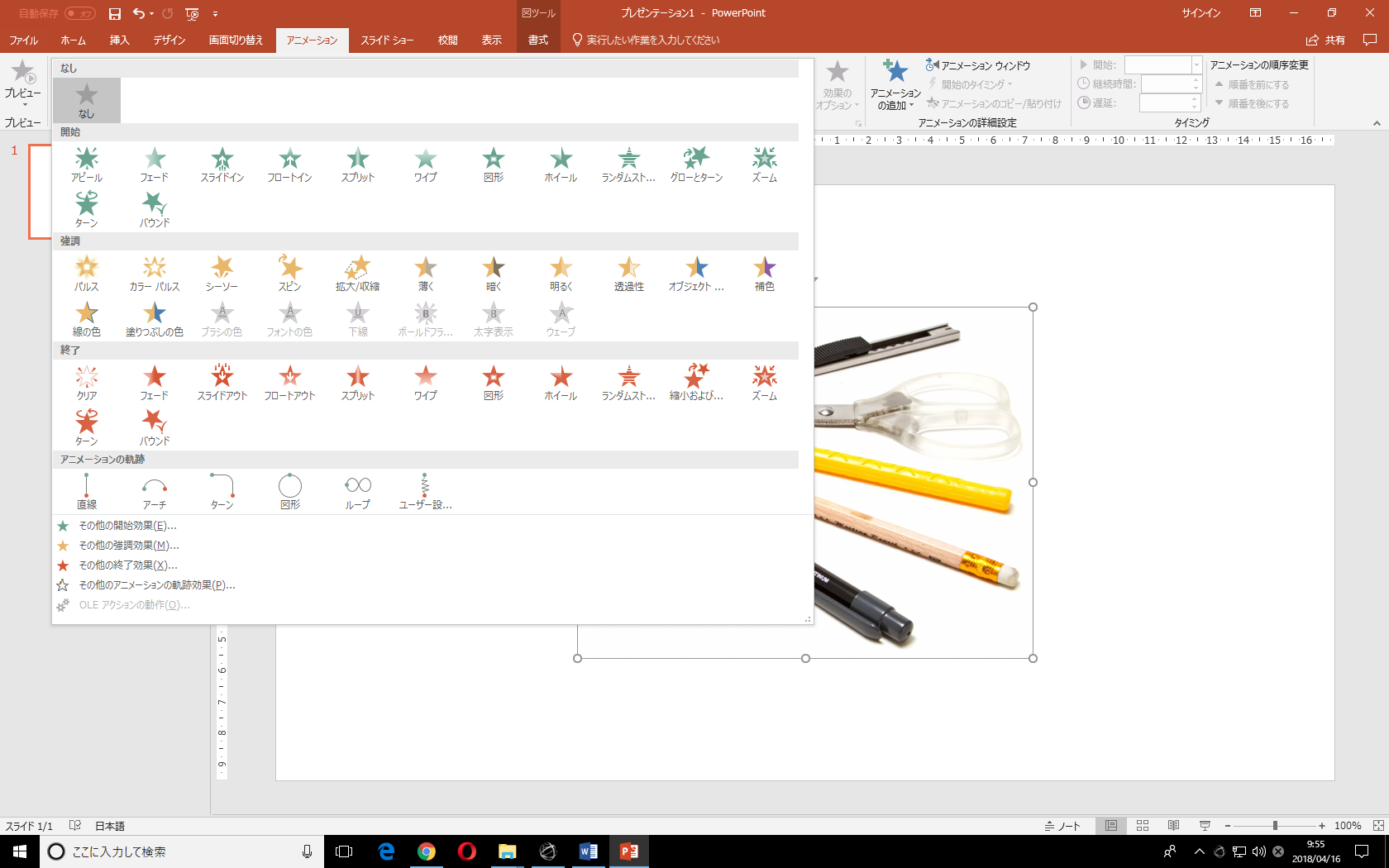Select the アピール entrance animation
Screen dimensions: 1389x868
(x=87, y=165)
